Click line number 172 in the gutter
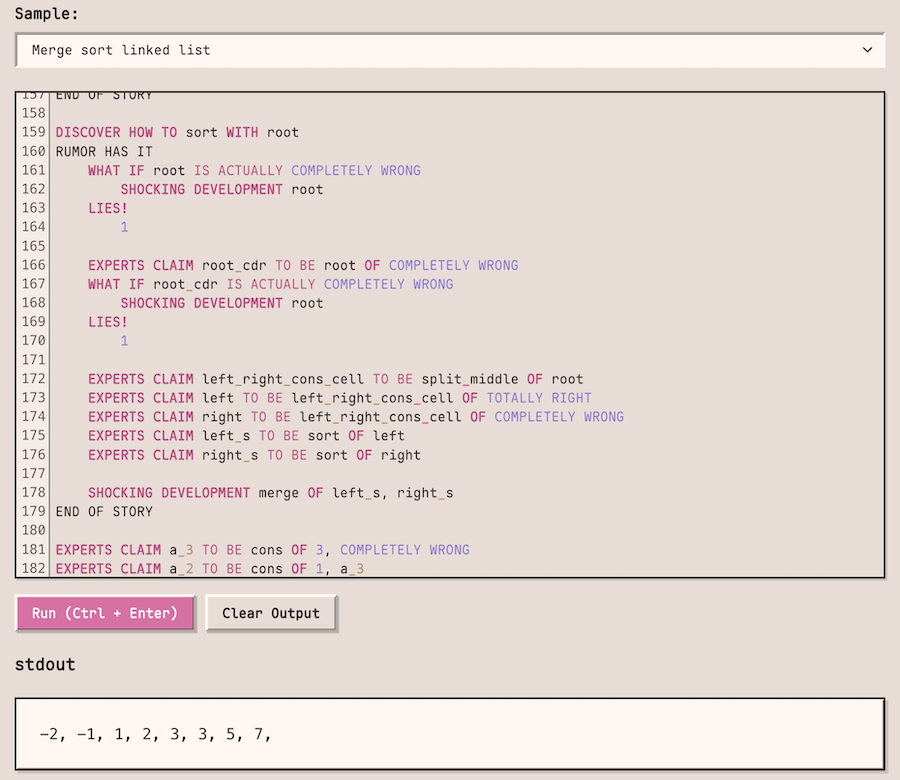The width and height of the screenshot is (900, 780). (x=33, y=379)
